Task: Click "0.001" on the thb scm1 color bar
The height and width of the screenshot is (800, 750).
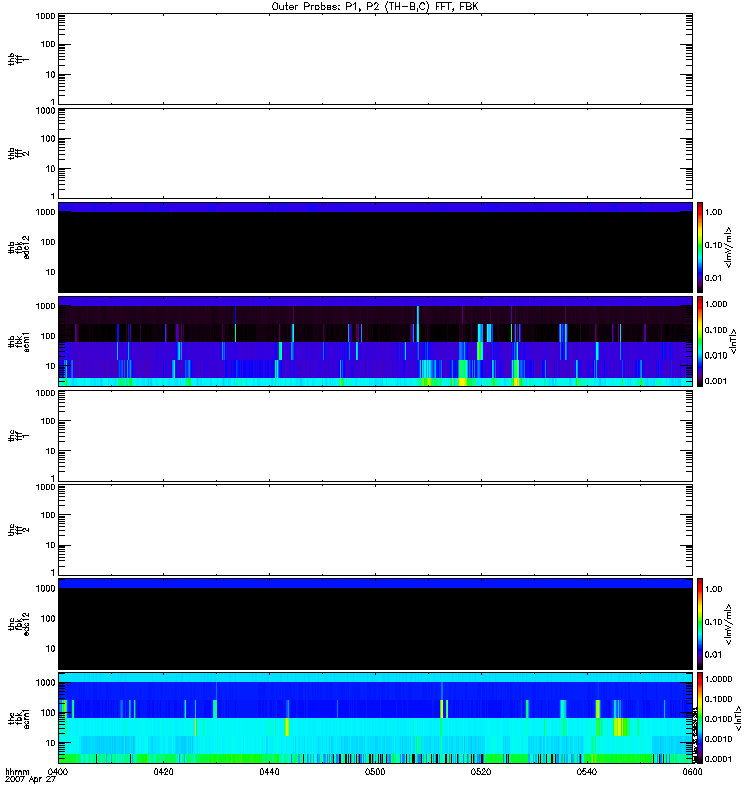Action: pos(716,381)
